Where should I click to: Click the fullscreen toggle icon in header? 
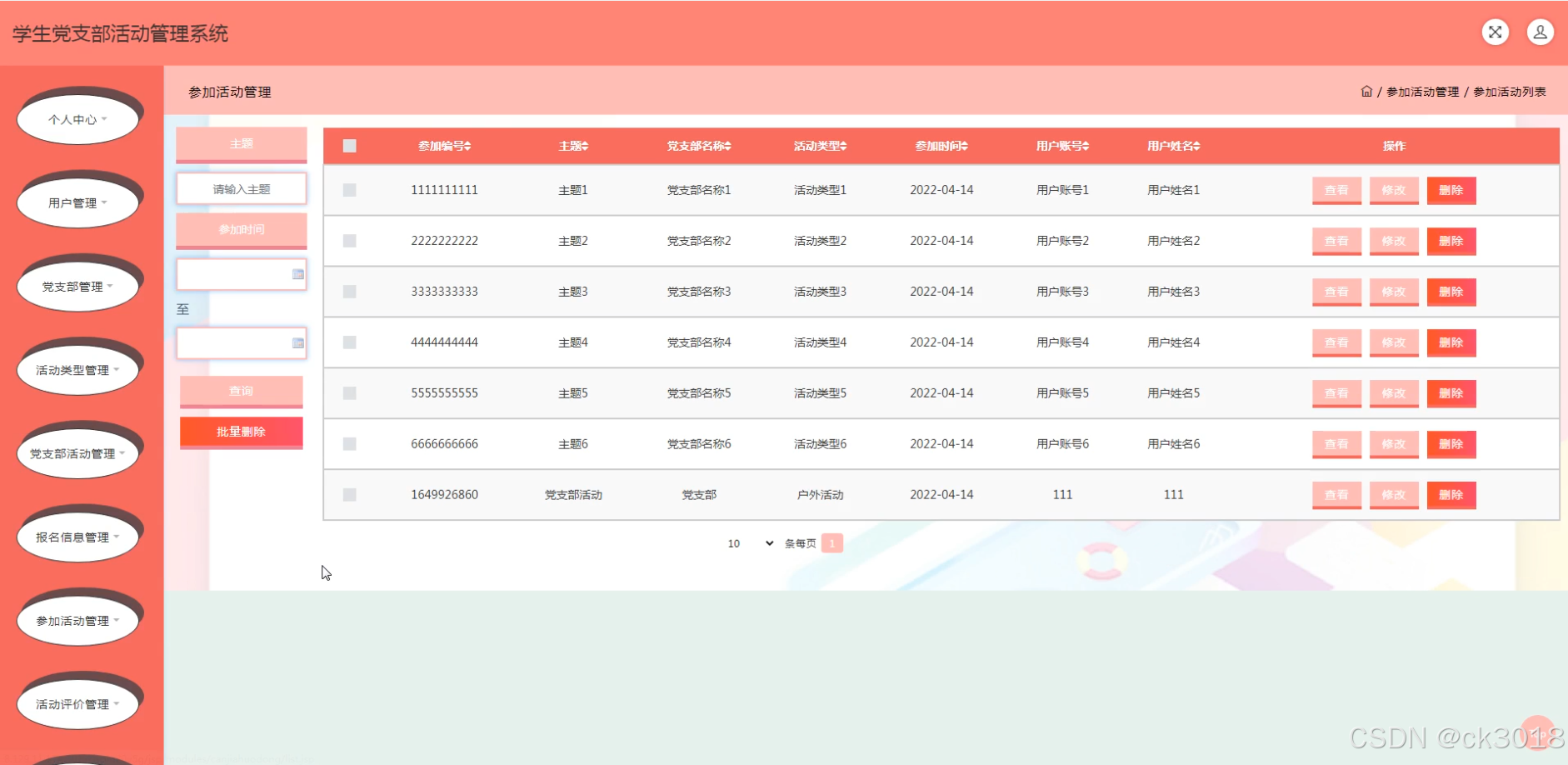click(1496, 32)
